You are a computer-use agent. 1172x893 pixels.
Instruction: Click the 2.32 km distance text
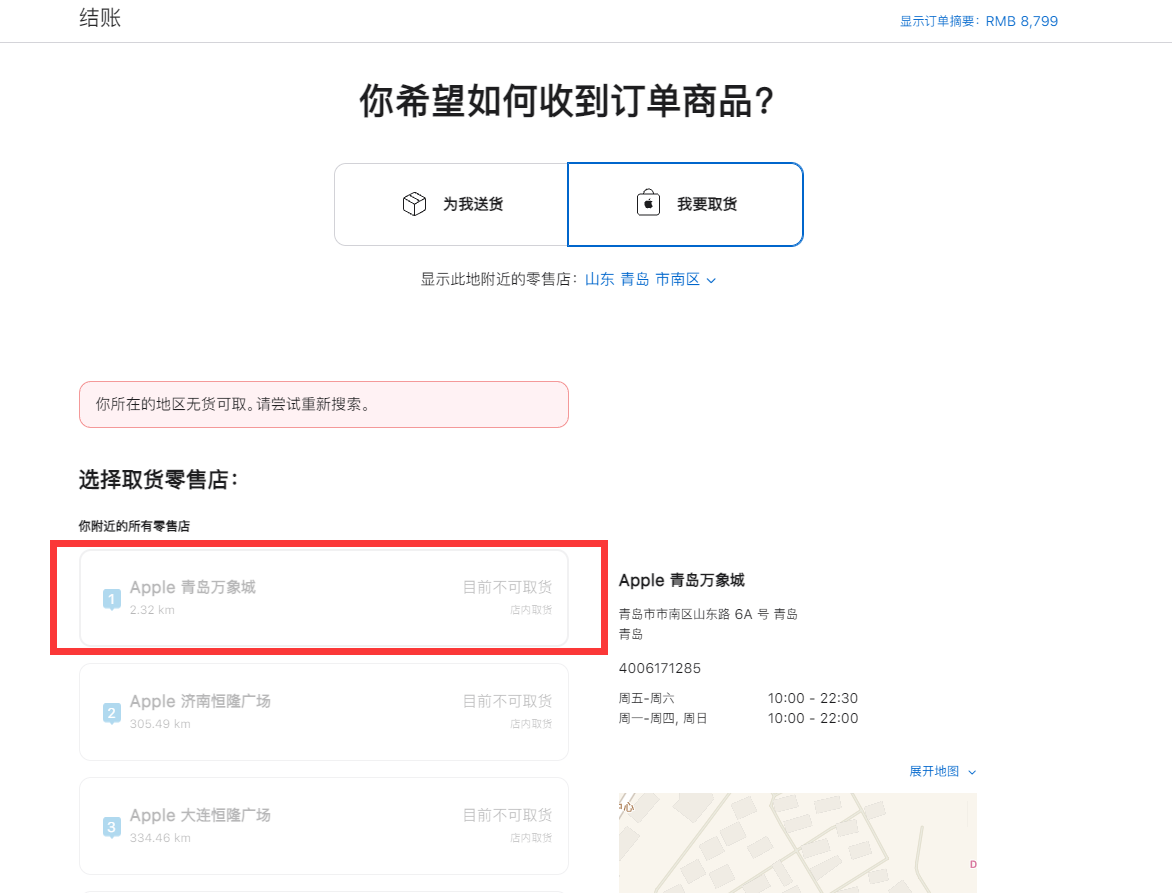pyautogui.click(x=152, y=610)
